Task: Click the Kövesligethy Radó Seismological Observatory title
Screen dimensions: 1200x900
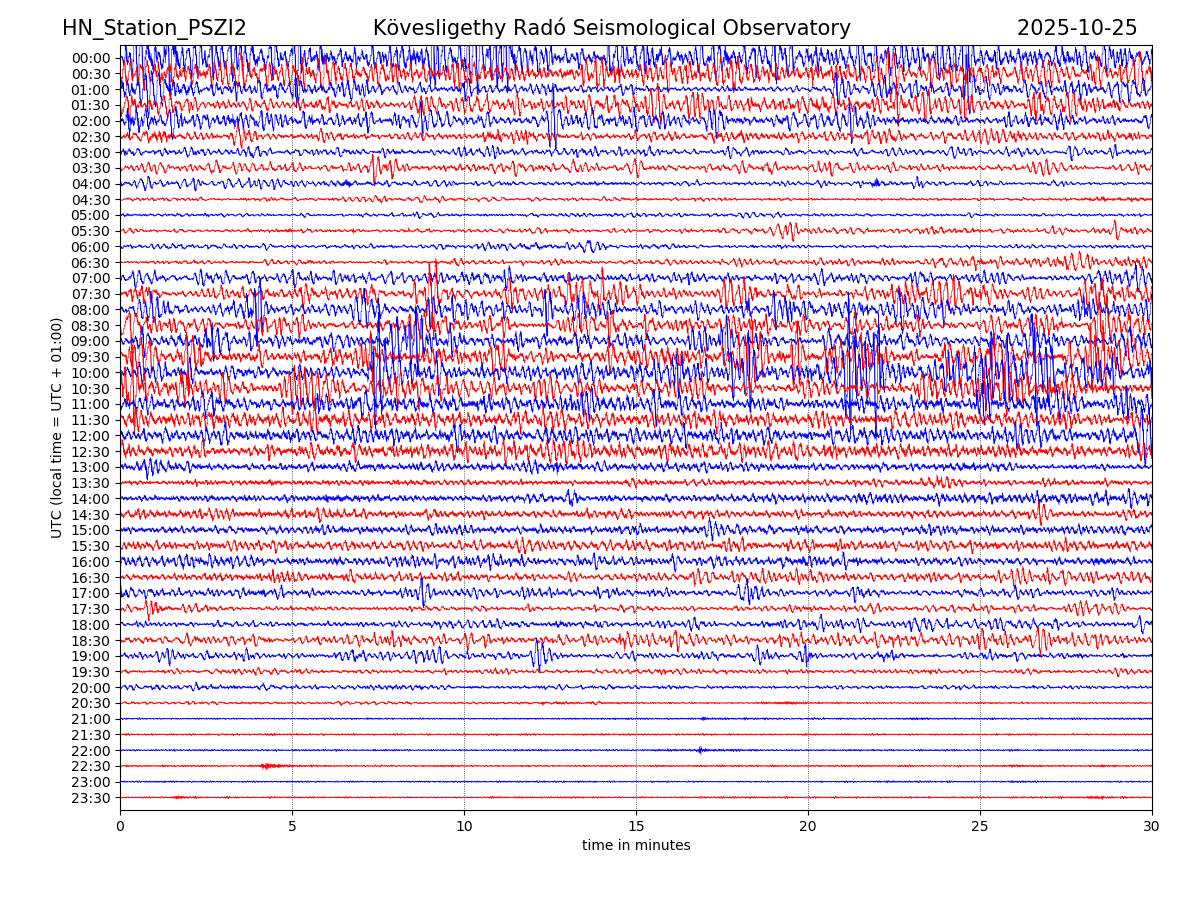Action: [611, 29]
